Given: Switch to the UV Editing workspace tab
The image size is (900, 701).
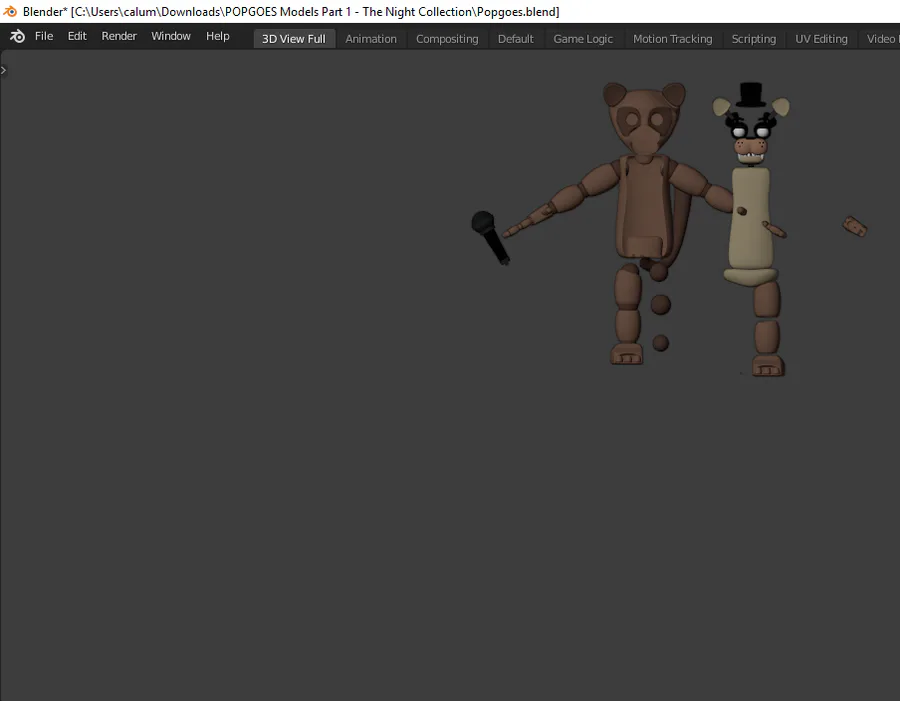Looking at the screenshot, I should point(821,39).
